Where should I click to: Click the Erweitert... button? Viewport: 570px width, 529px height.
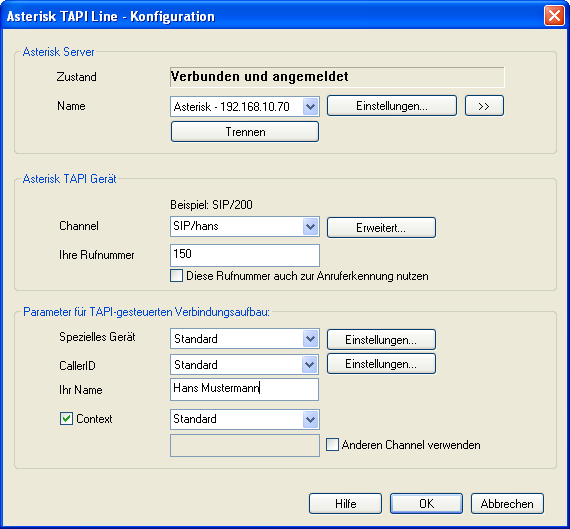(x=381, y=228)
